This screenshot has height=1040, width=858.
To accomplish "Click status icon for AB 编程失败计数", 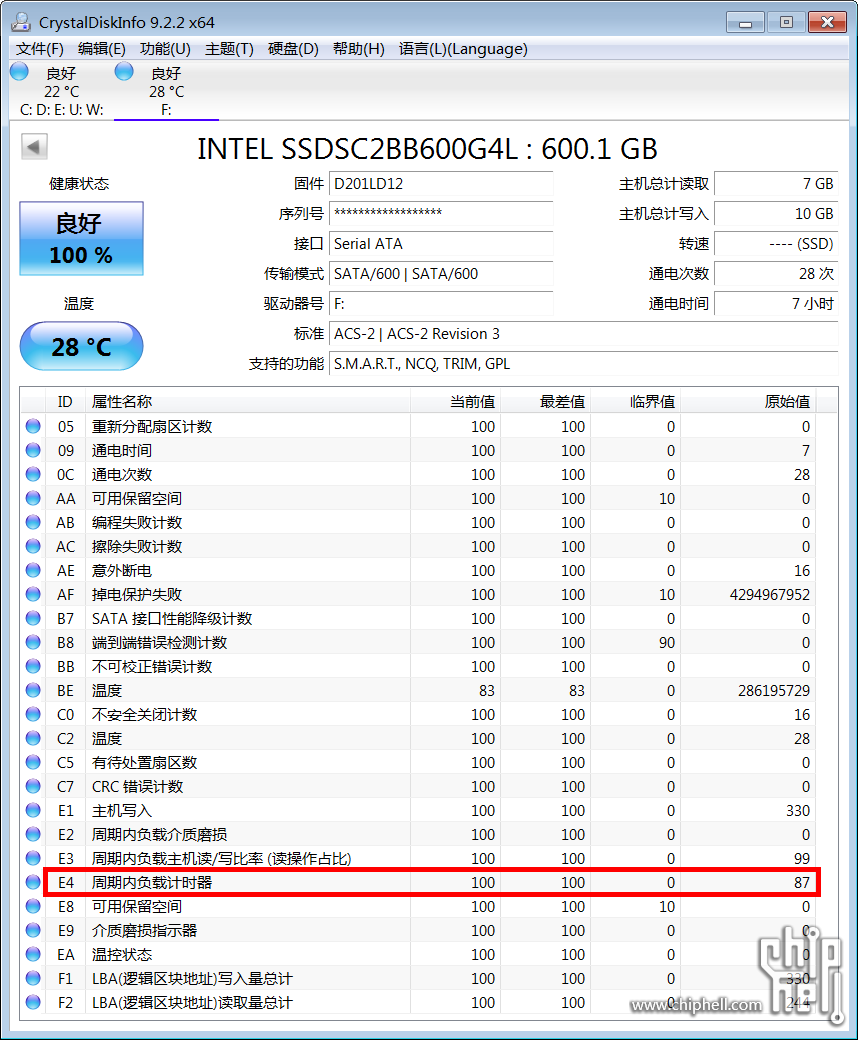I will click(33, 522).
